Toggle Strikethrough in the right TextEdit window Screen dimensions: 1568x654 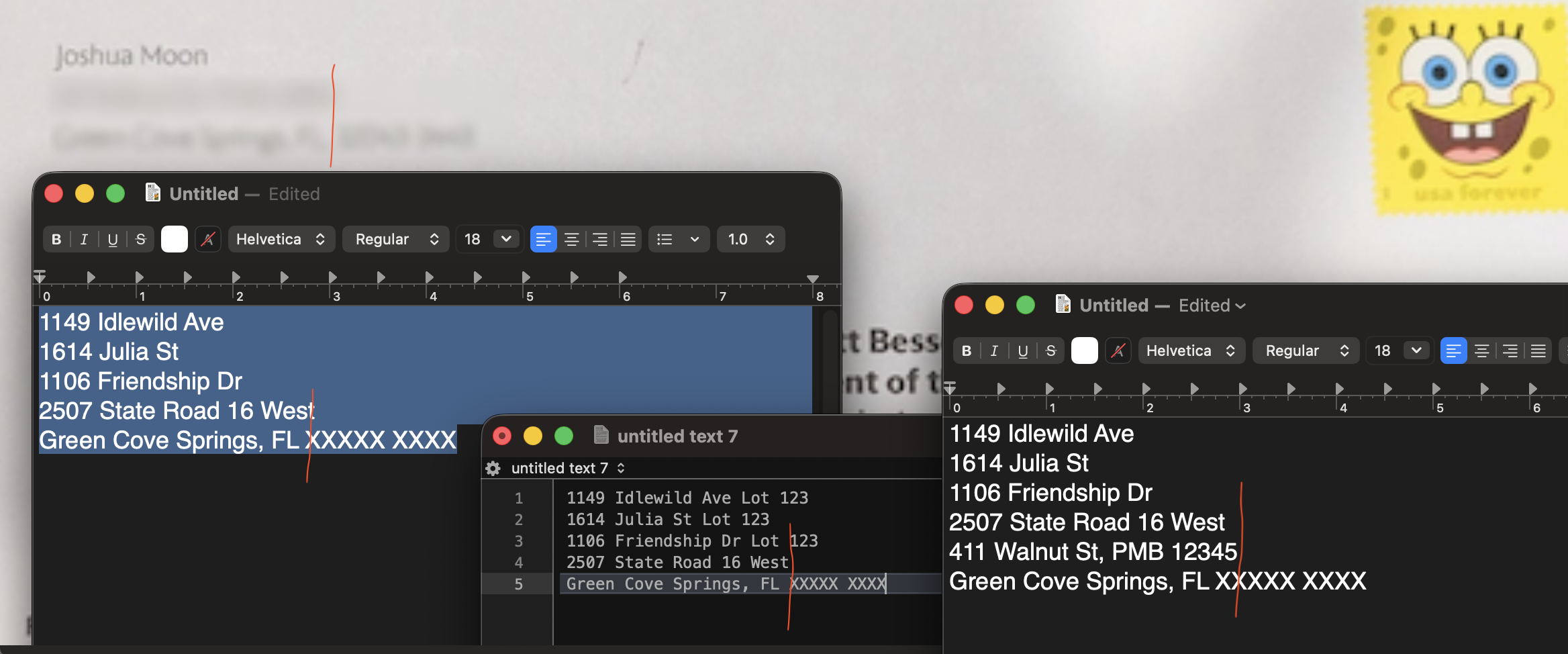point(1051,351)
